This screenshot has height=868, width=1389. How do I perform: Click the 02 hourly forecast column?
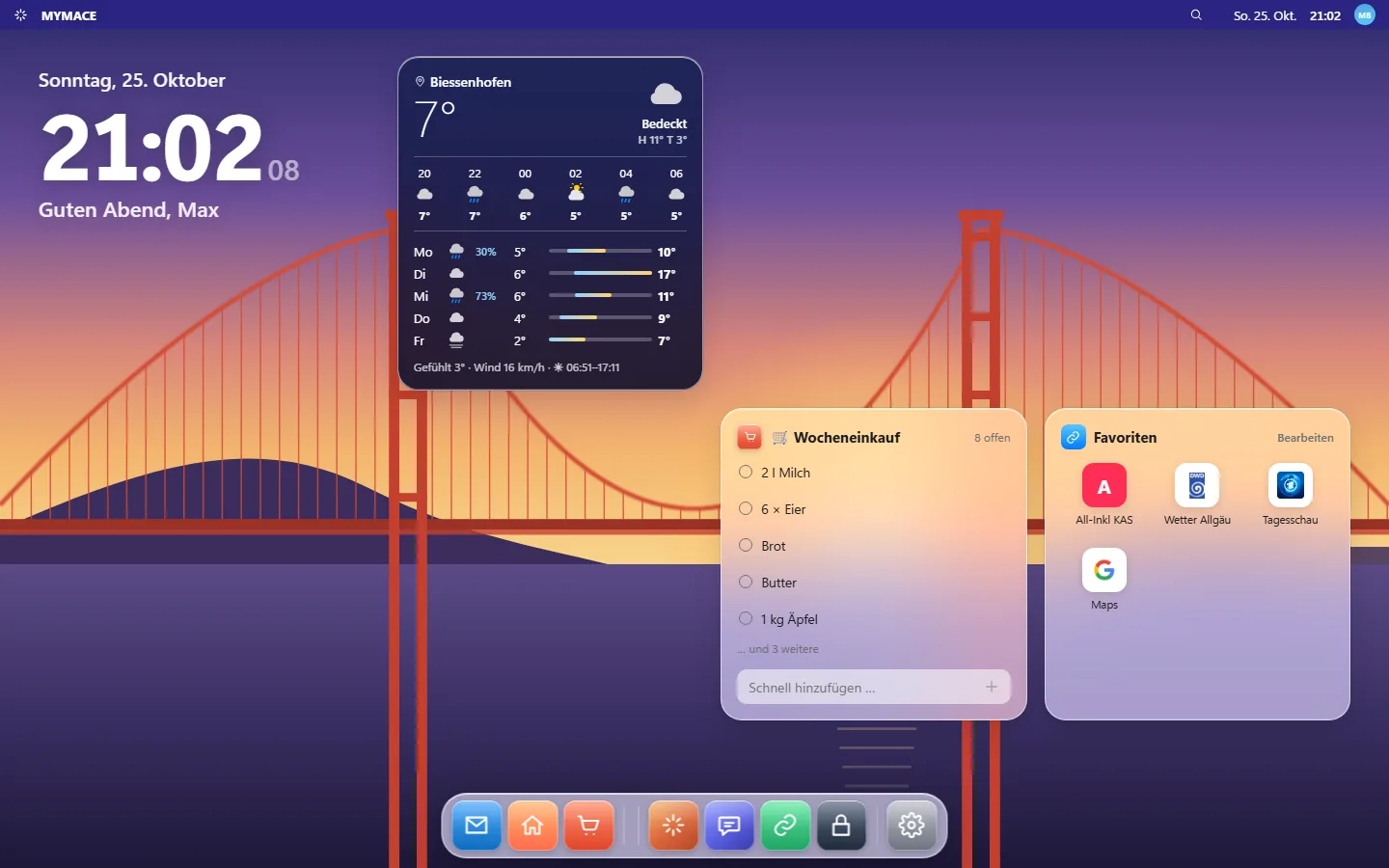click(x=576, y=195)
